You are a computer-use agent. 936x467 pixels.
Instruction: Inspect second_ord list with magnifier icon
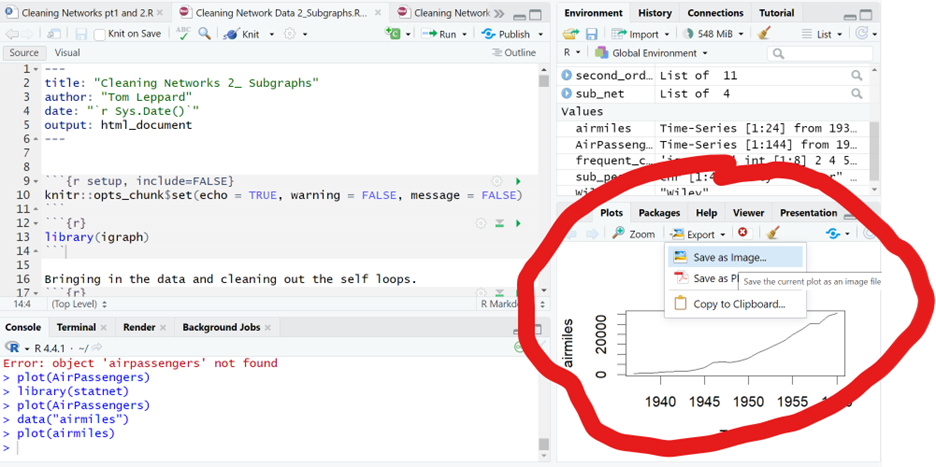coord(857,76)
